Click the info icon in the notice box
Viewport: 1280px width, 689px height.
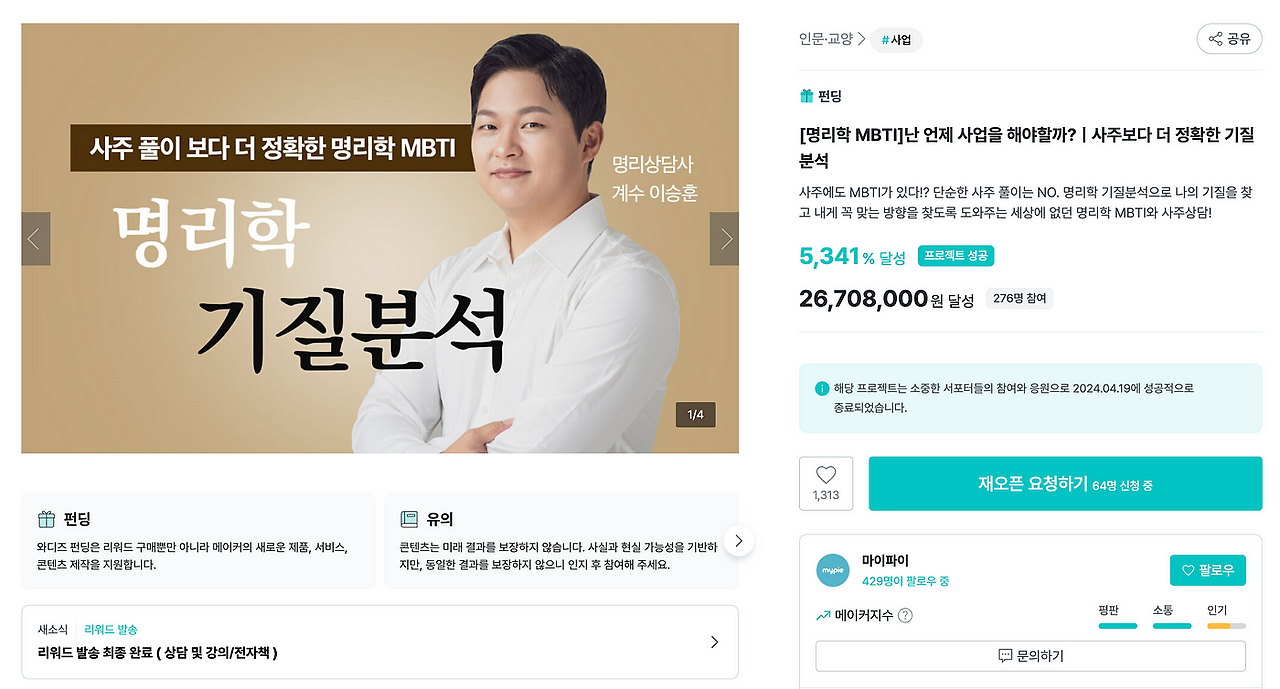point(822,388)
